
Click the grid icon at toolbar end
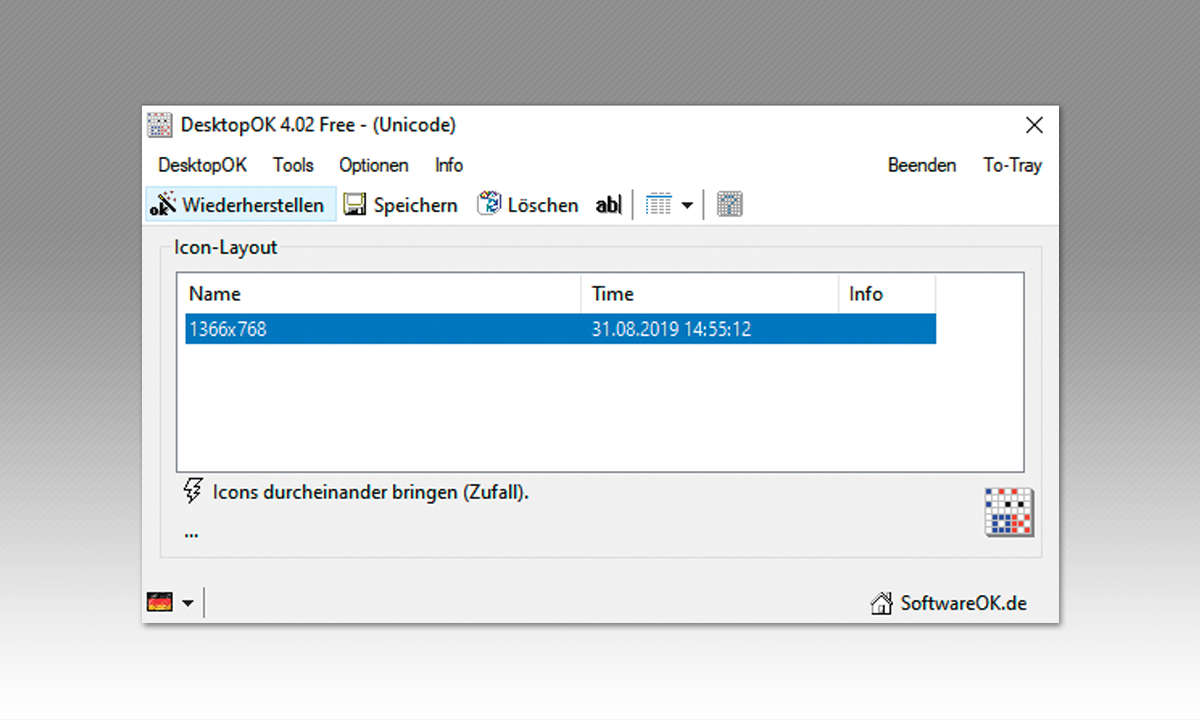point(730,205)
